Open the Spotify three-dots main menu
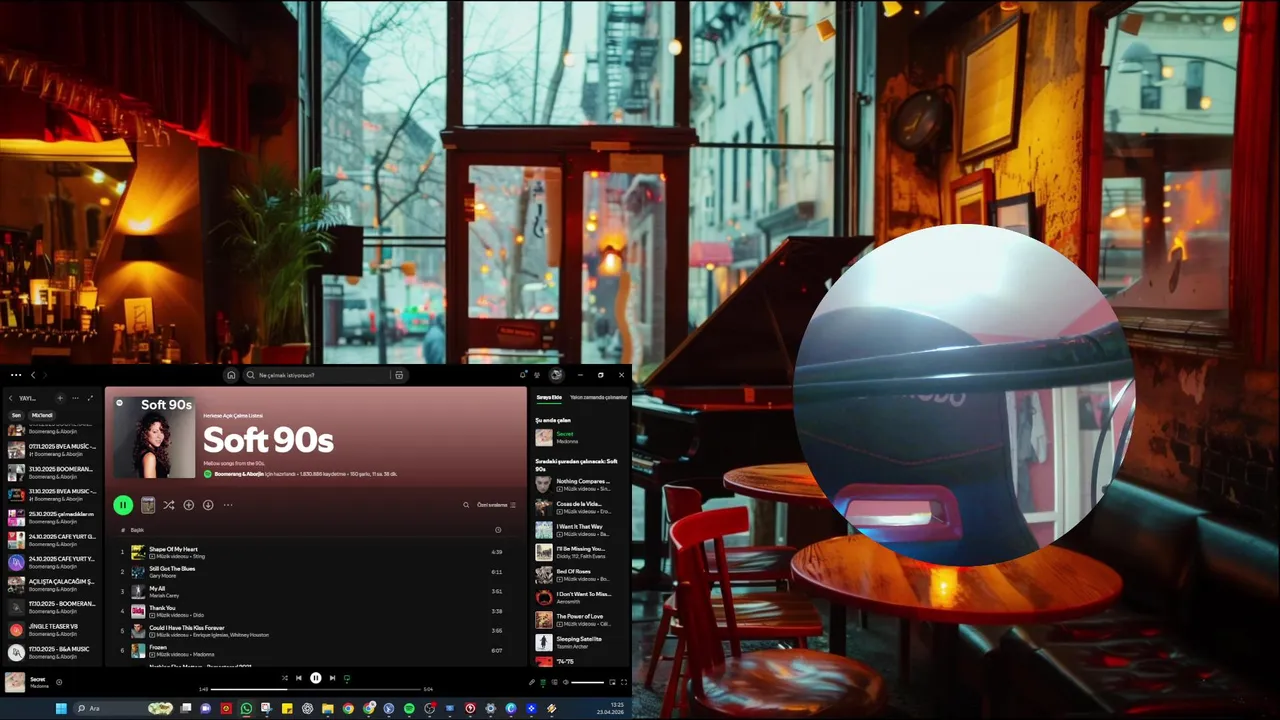Viewport: 1280px width, 720px height. (x=15, y=375)
